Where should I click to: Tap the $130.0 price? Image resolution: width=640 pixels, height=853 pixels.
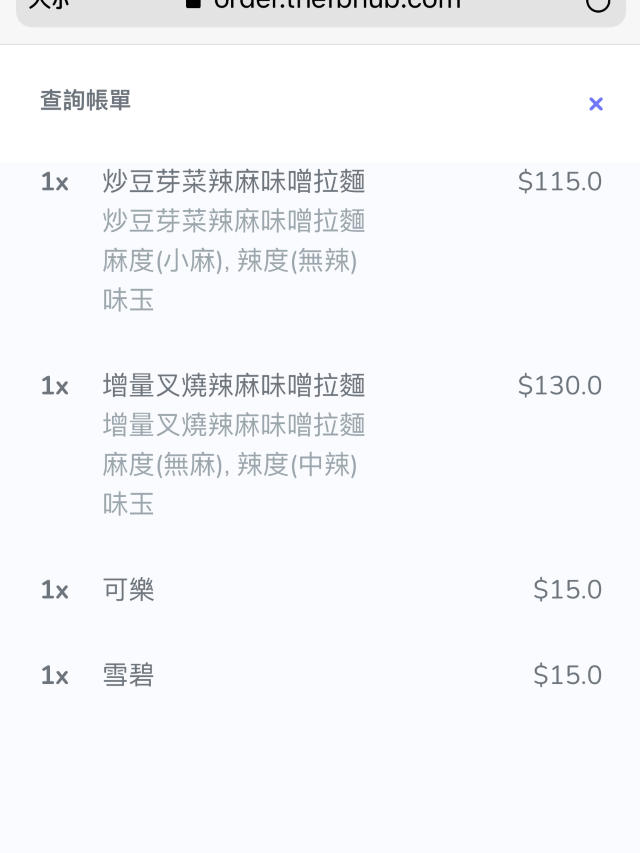point(559,386)
